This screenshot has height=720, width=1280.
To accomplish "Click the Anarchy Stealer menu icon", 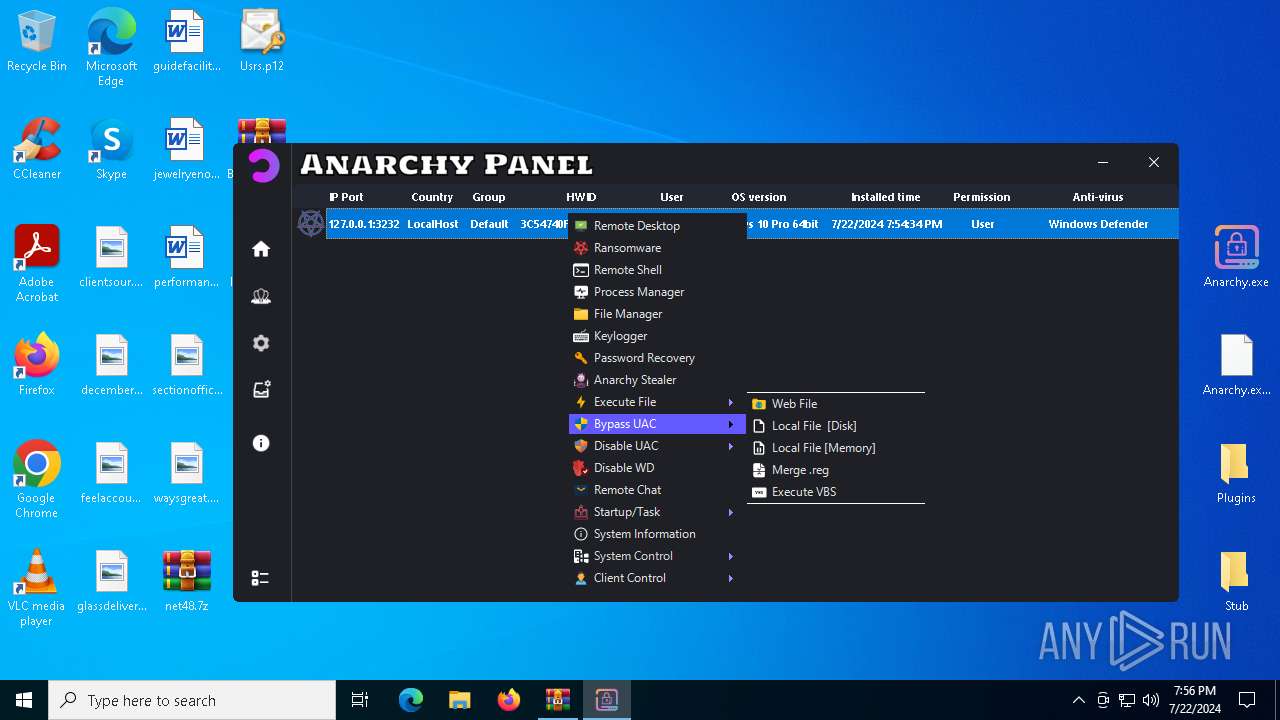I will [x=581, y=380].
